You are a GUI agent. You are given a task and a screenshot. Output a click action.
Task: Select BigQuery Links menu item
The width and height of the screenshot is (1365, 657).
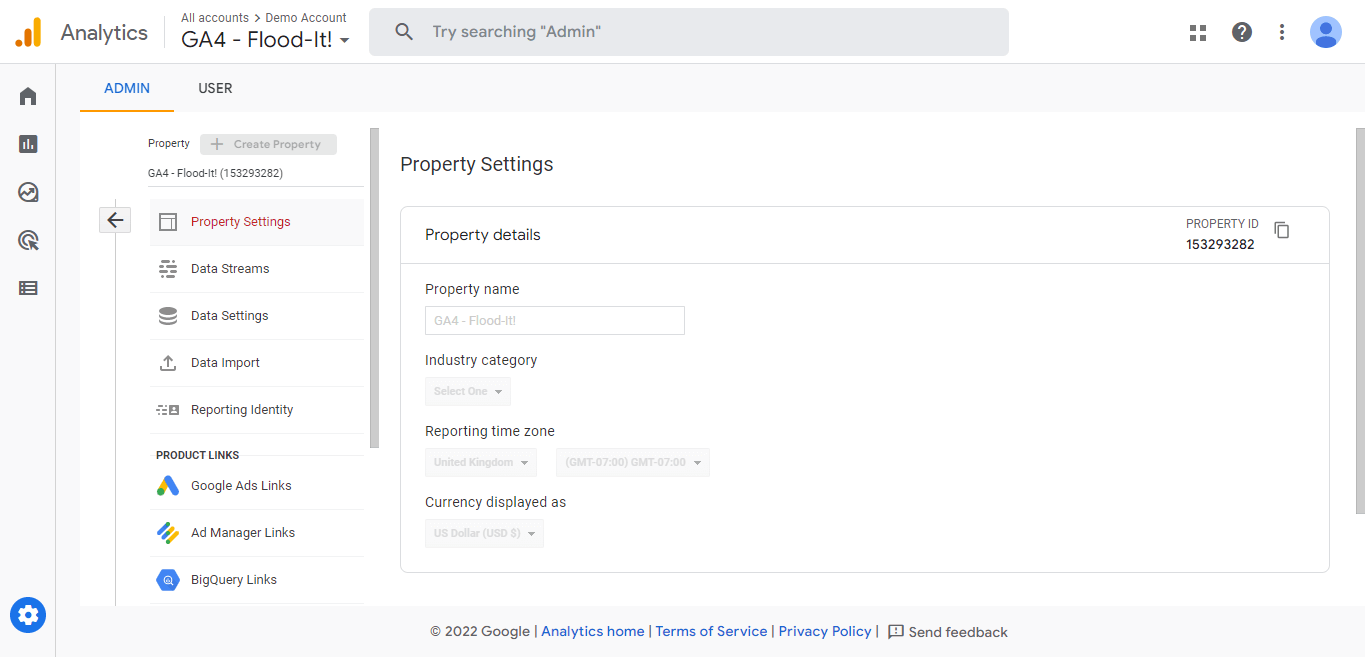pos(257,580)
